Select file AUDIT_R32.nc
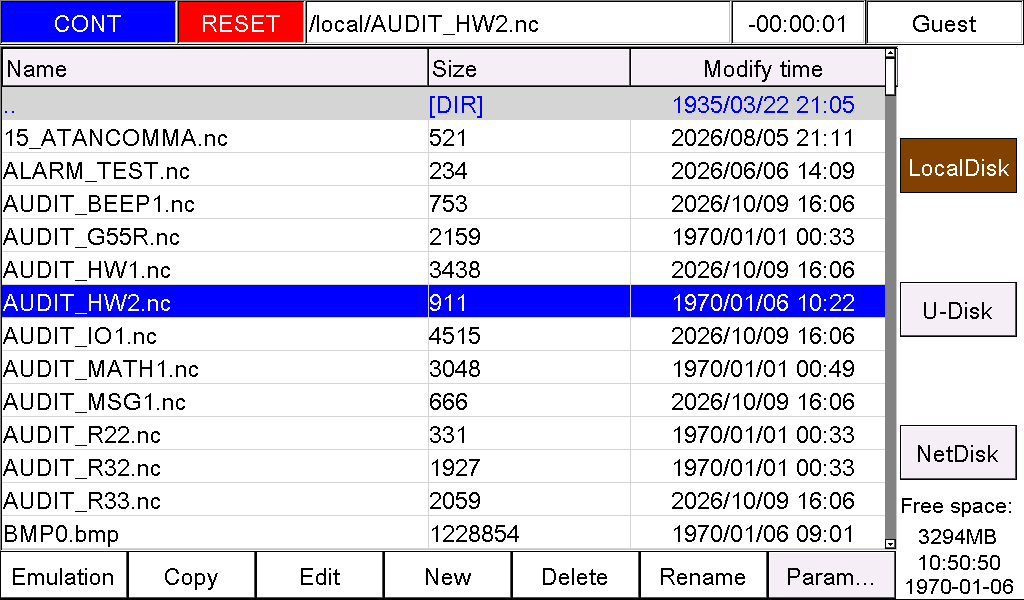 [x=443, y=467]
